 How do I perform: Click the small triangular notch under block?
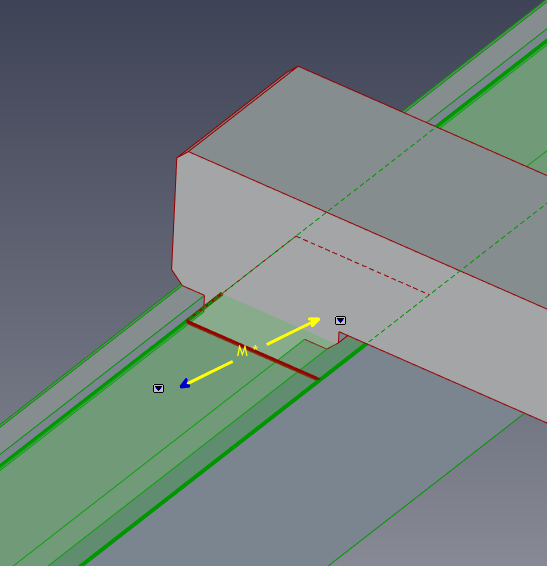point(342,337)
